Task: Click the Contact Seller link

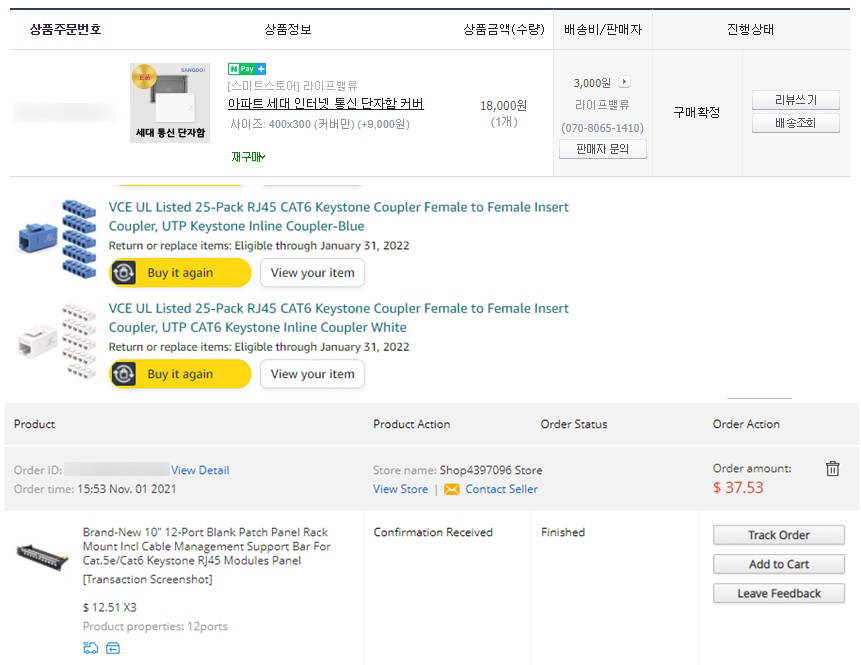Action: tap(501, 489)
